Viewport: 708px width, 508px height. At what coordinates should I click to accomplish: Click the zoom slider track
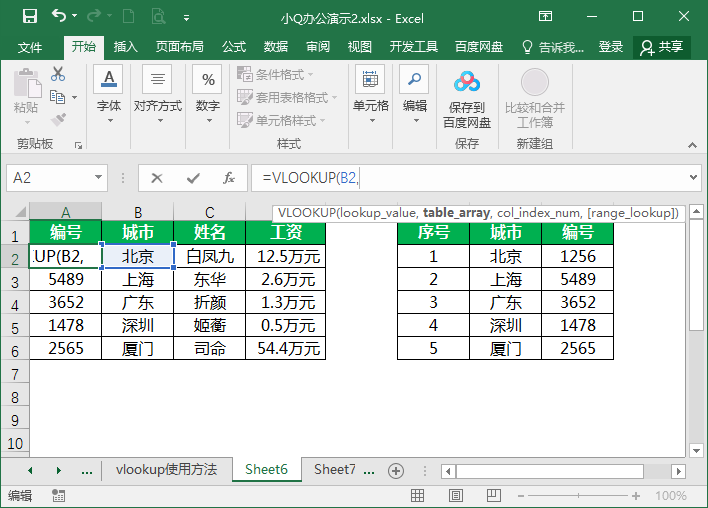(578, 496)
